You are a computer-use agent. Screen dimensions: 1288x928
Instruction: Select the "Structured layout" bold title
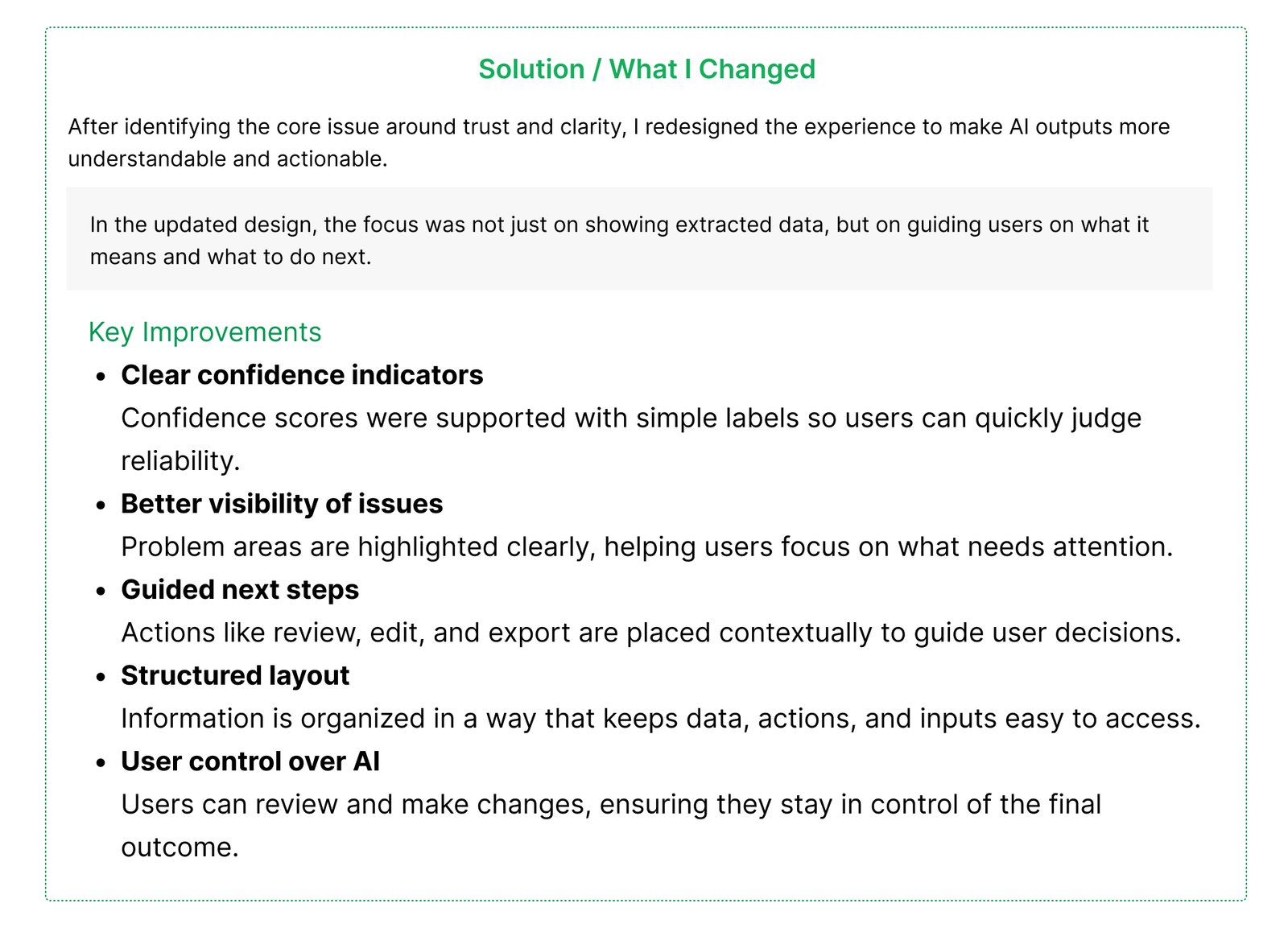pyautogui.click(x=235, y=676)
